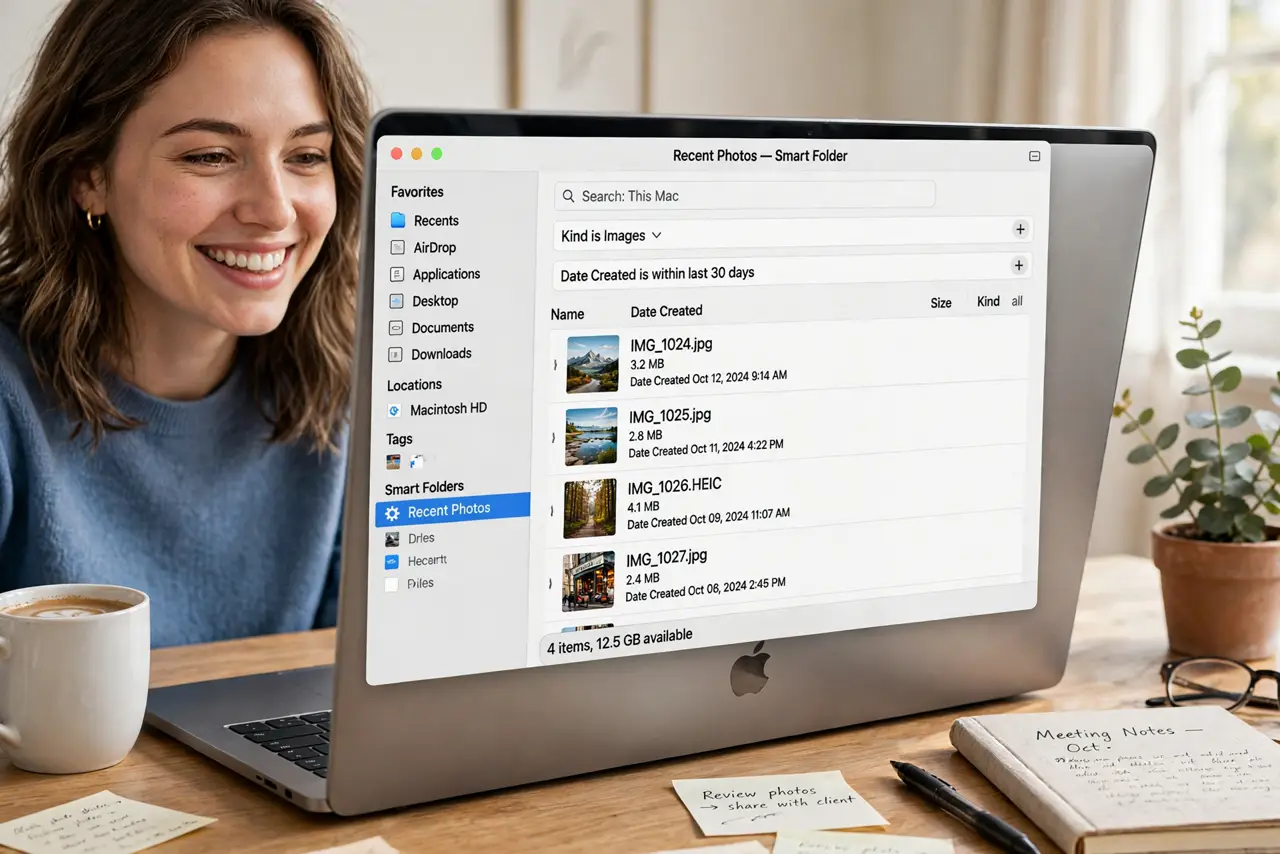The width and height of the screenshot is (1280, 854).
Task: Click the file name IMG_1025.jpg
Action: [x=670, y=415]
